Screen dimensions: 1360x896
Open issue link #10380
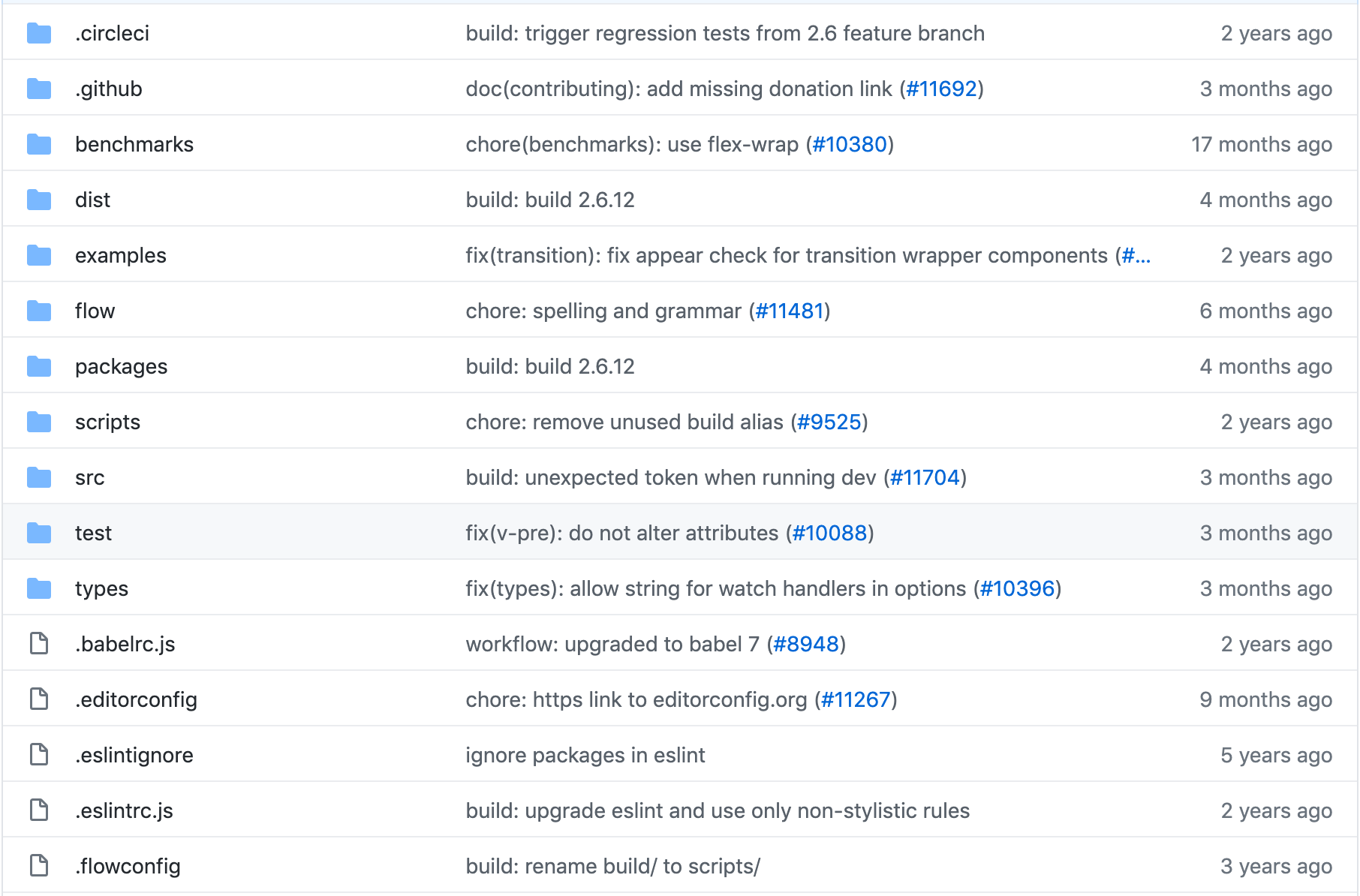tap(850, 144)
